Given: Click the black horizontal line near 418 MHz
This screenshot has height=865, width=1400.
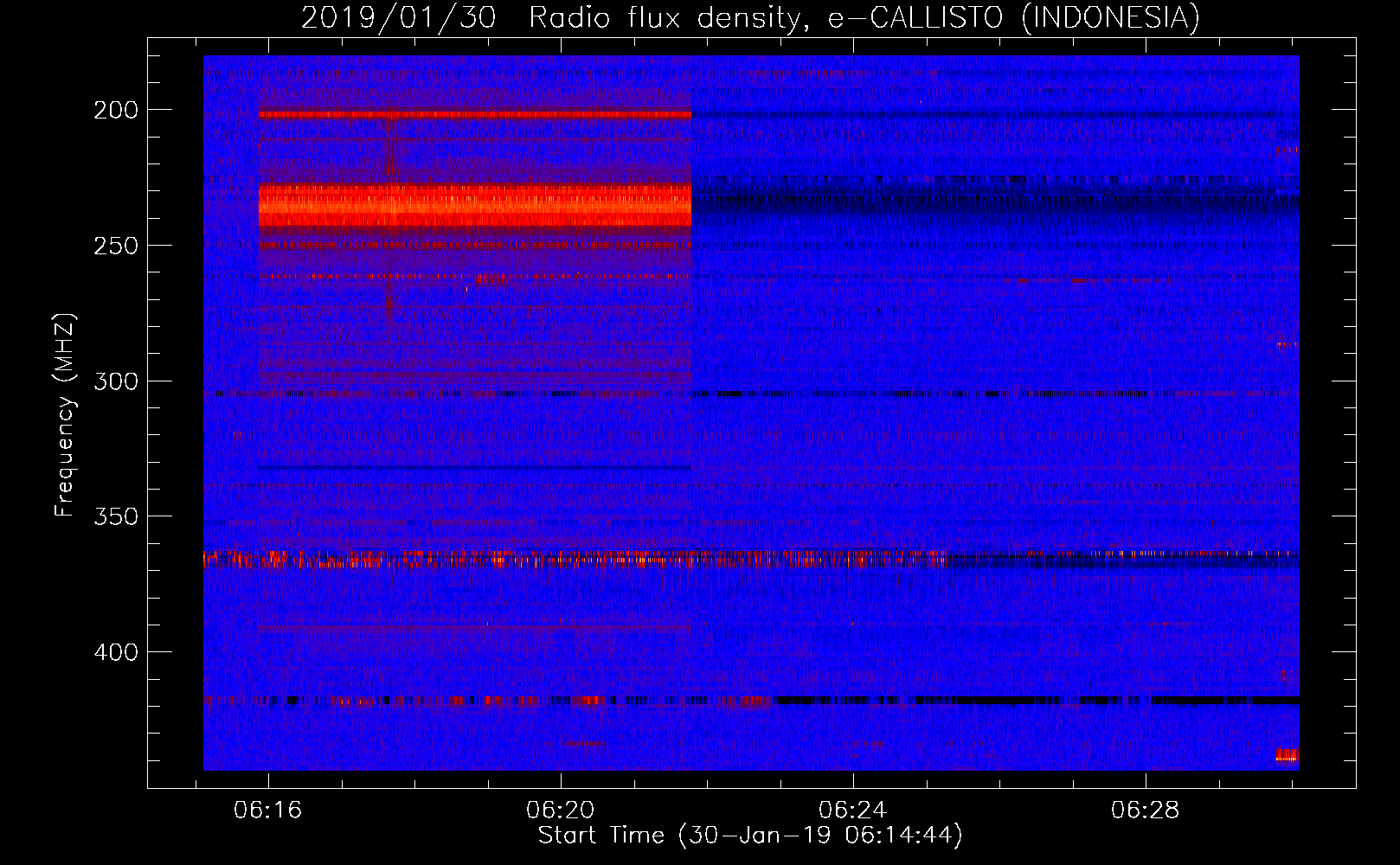Looking at the screenshot, I should point(1037,700).
